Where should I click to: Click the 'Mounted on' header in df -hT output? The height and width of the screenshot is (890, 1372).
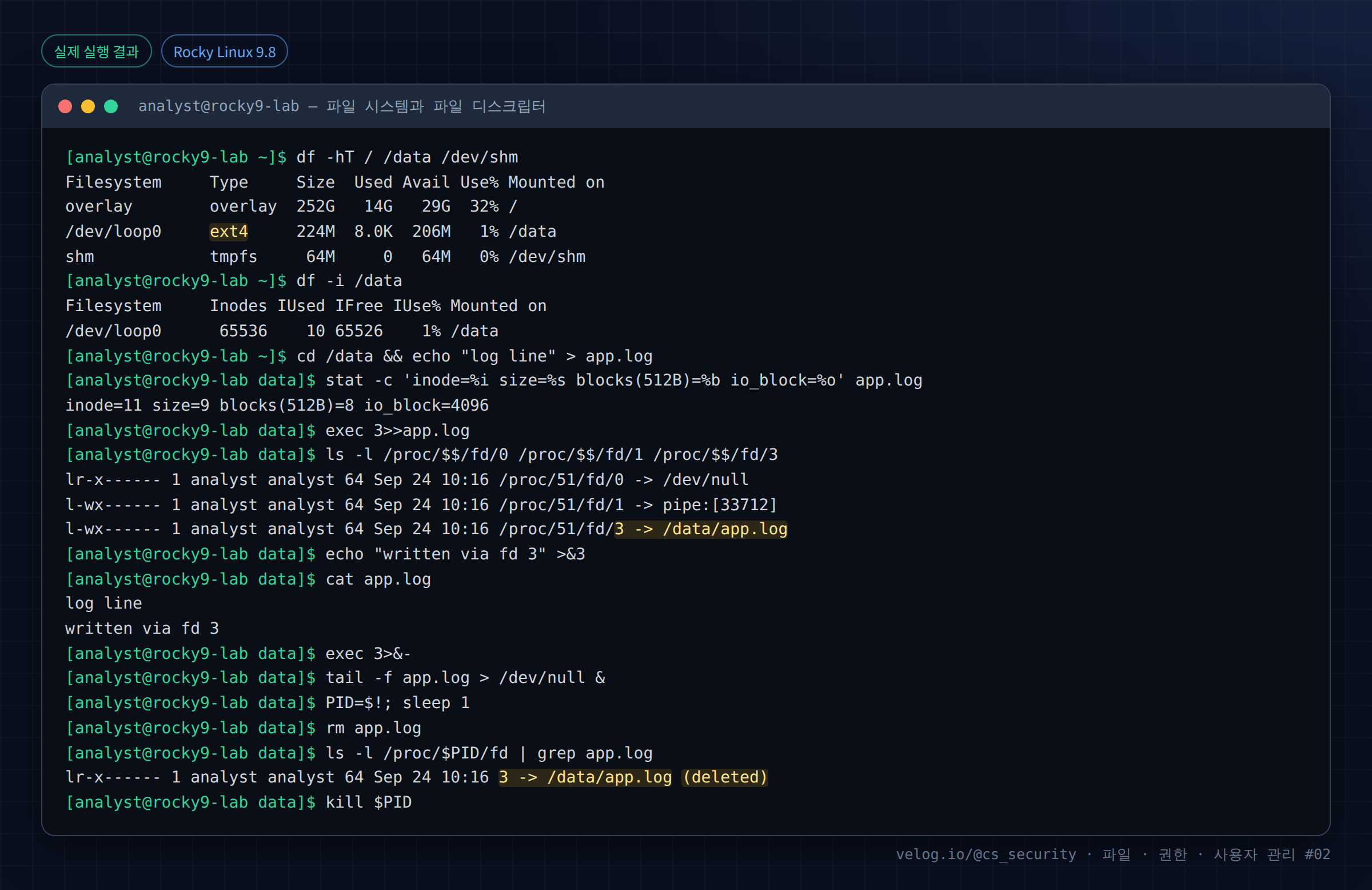point(556,182)
